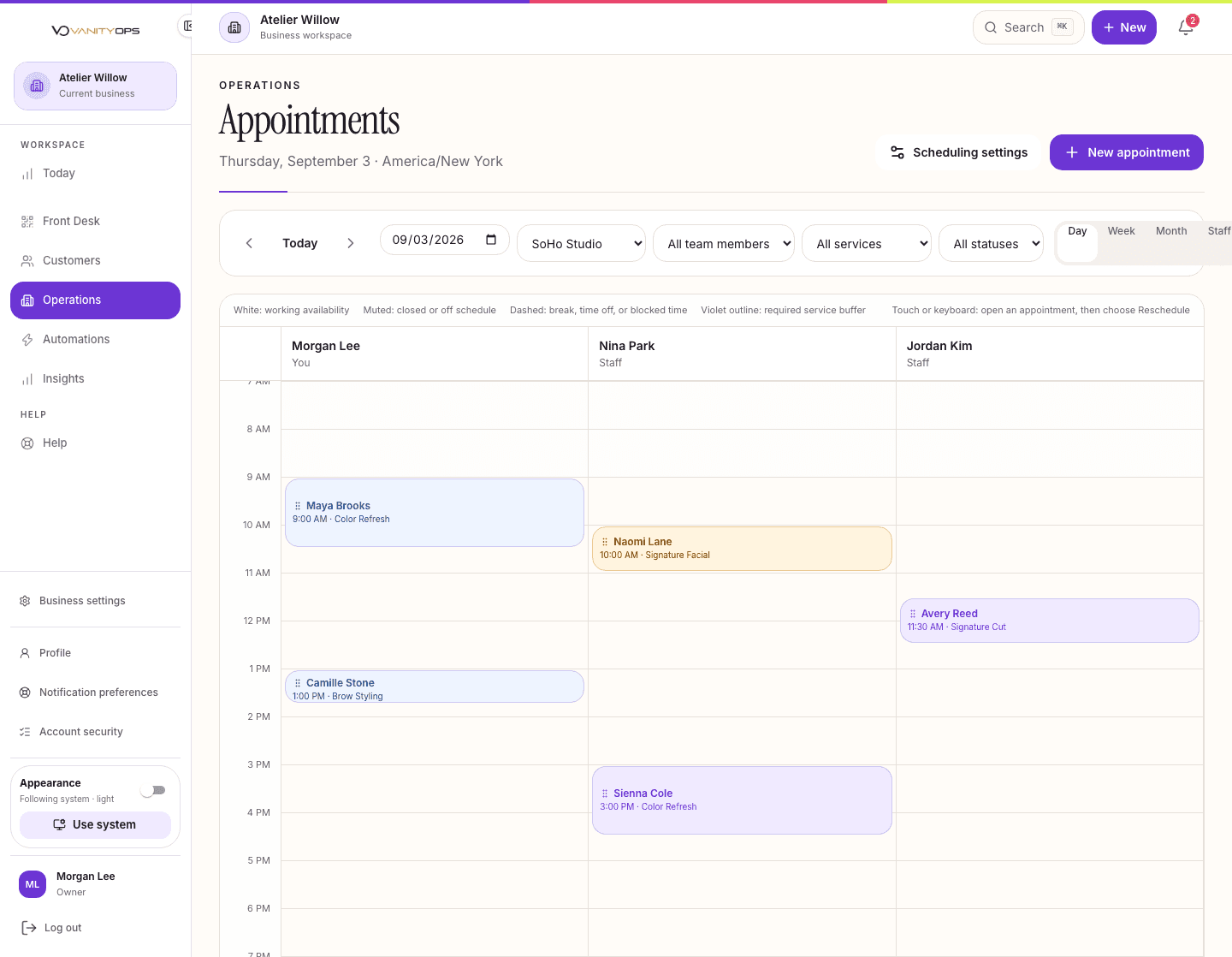
Task: Click the Log out arrow icon
Action: (29, 928)
